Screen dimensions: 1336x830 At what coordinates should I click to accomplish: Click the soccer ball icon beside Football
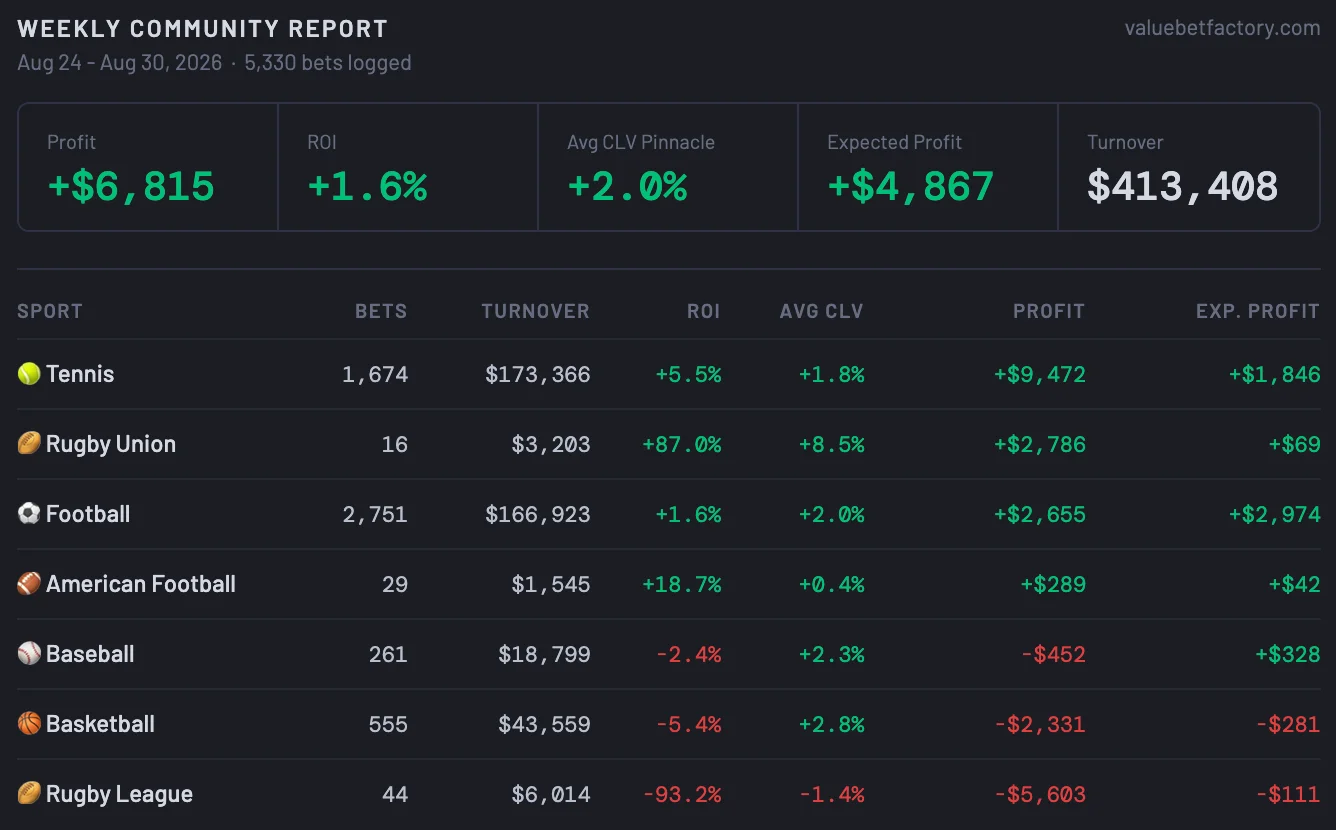tap(29, 514)
